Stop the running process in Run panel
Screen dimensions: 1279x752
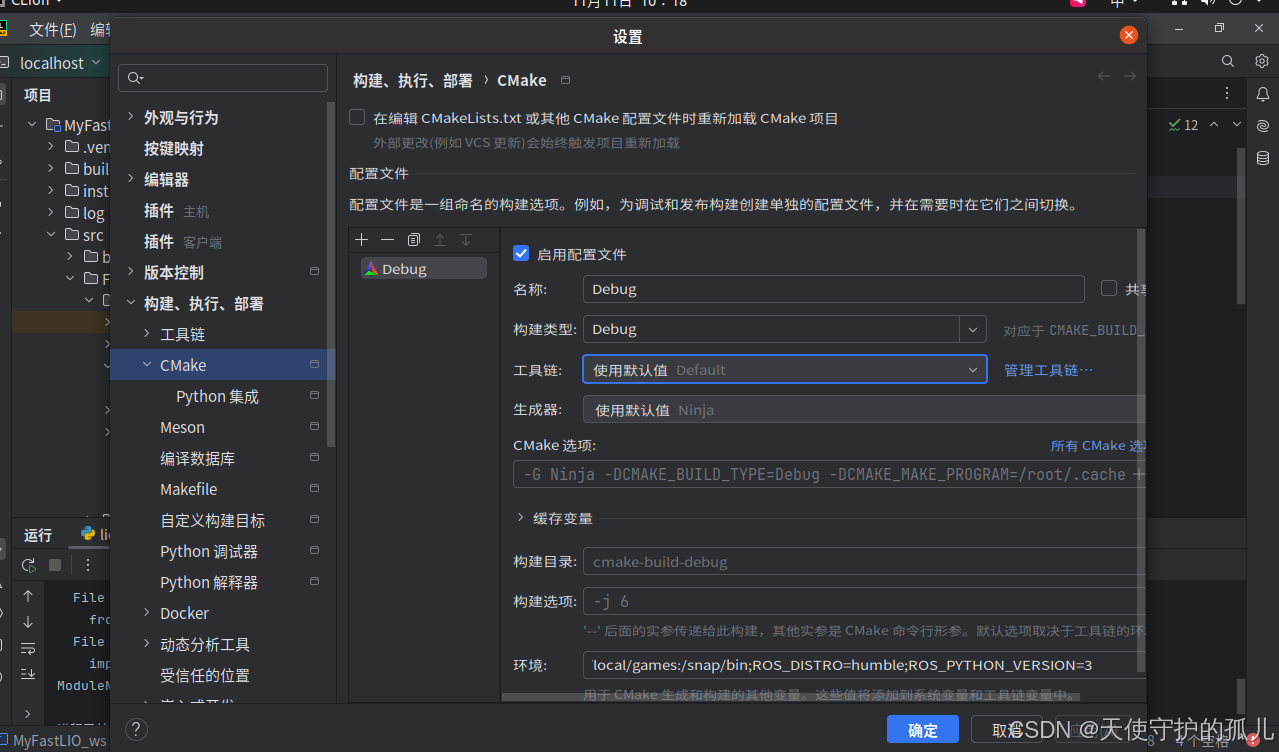(x=55, y=565)
